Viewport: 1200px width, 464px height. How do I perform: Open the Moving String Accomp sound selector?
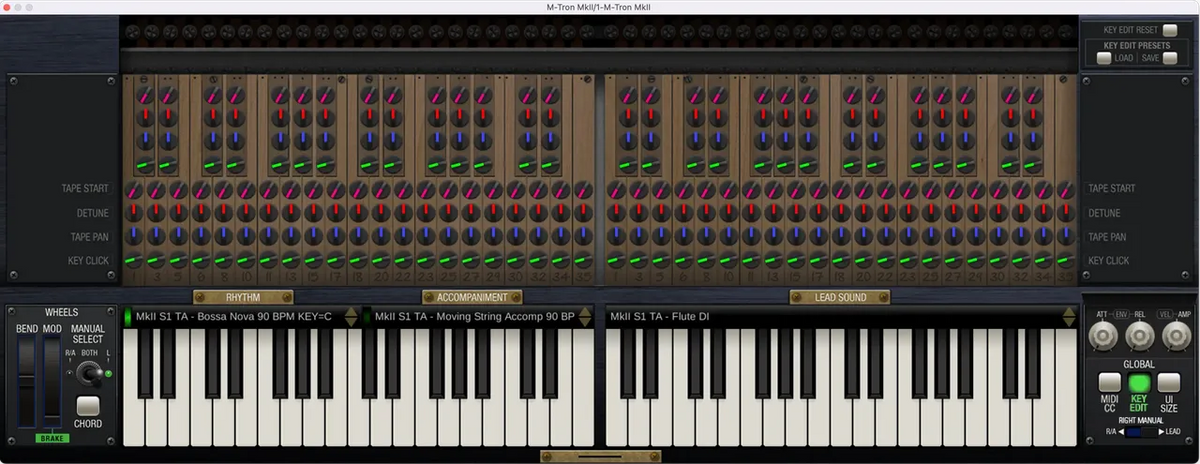pyautogui.click(x=474, y=317)
